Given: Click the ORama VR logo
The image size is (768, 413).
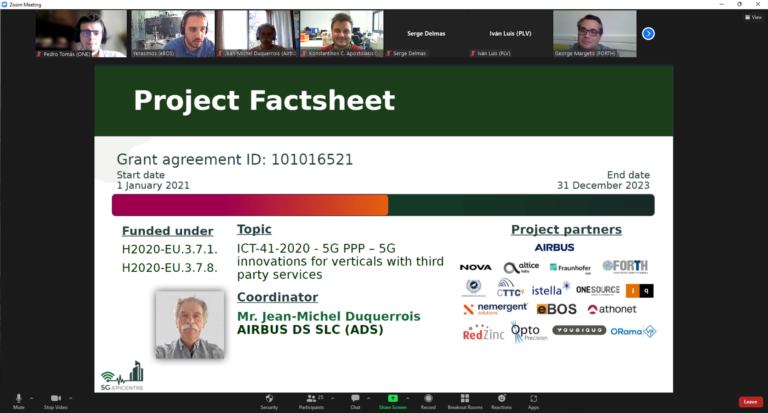Looking at the screenshot, I should [x=633, y=332].
